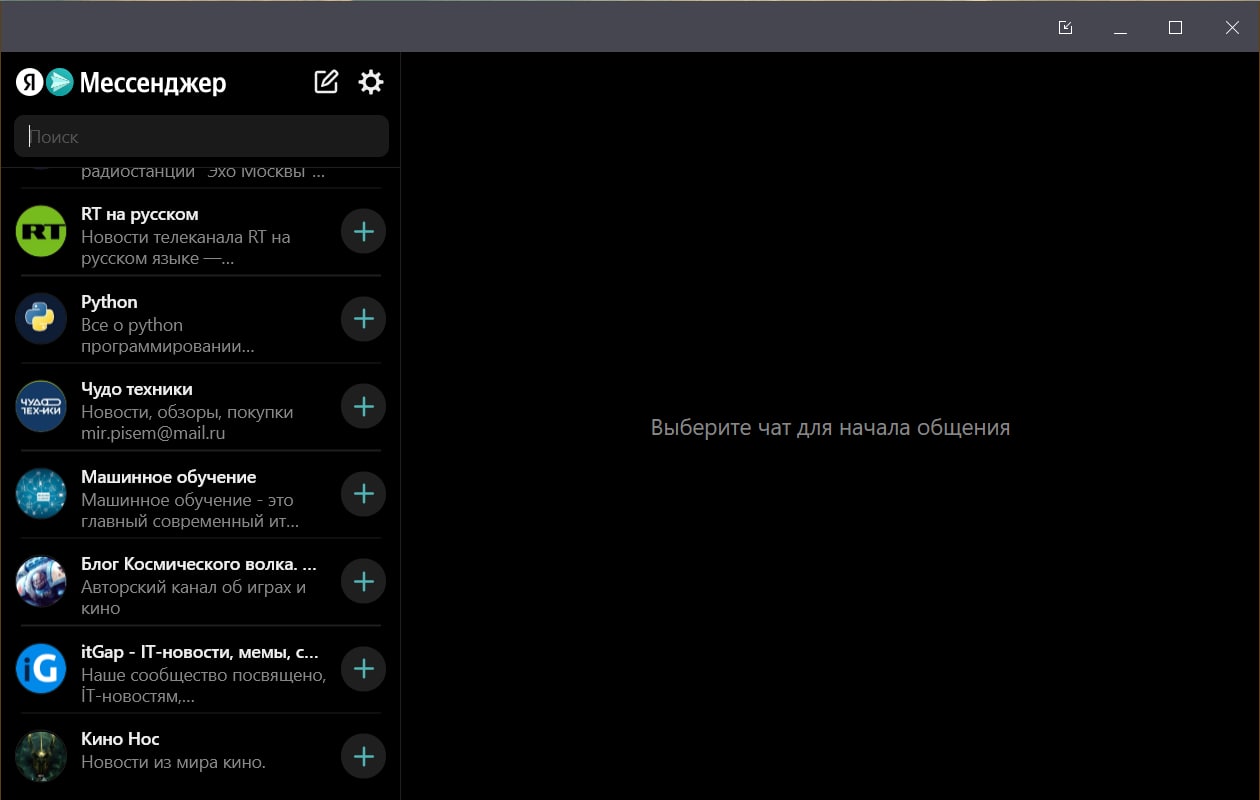Click description 'Все о python'

point(132,325)
